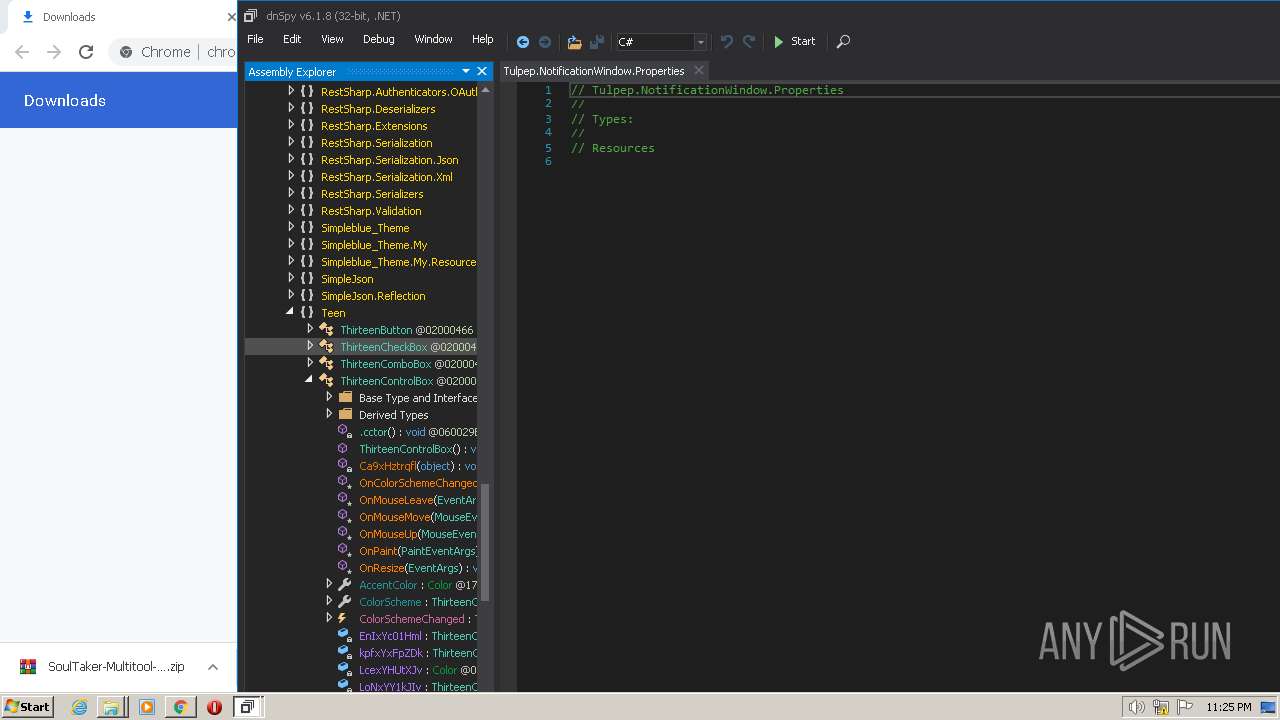Expand the AccentColor property
Screen dimensions: 1280x720
coord(329,584)
